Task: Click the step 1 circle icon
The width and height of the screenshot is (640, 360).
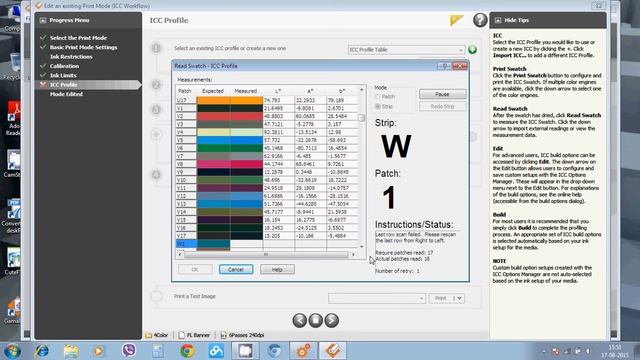Action: [x=156, y=48]
